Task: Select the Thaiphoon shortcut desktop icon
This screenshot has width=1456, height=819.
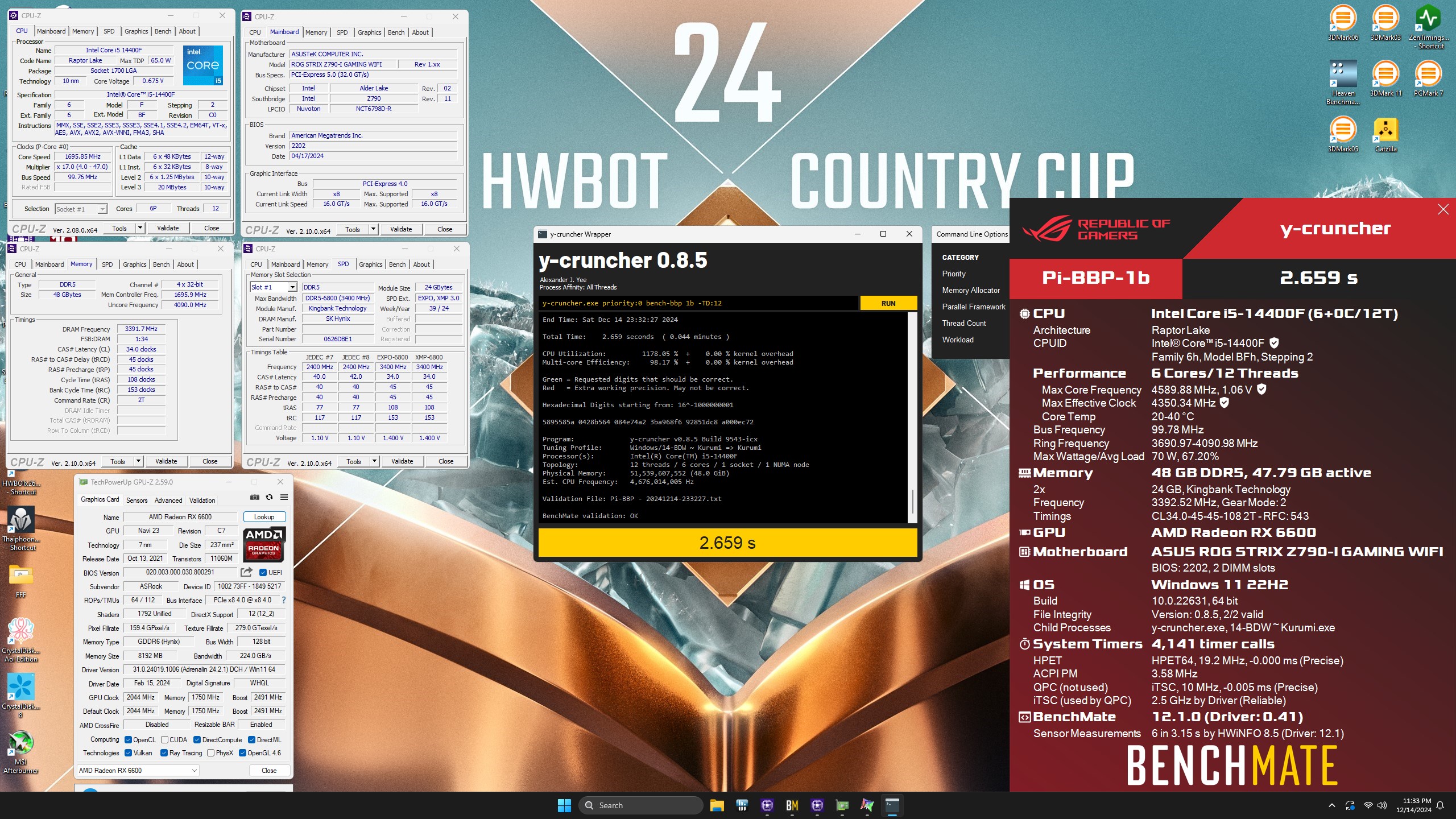Action: (x=21, y=528)
